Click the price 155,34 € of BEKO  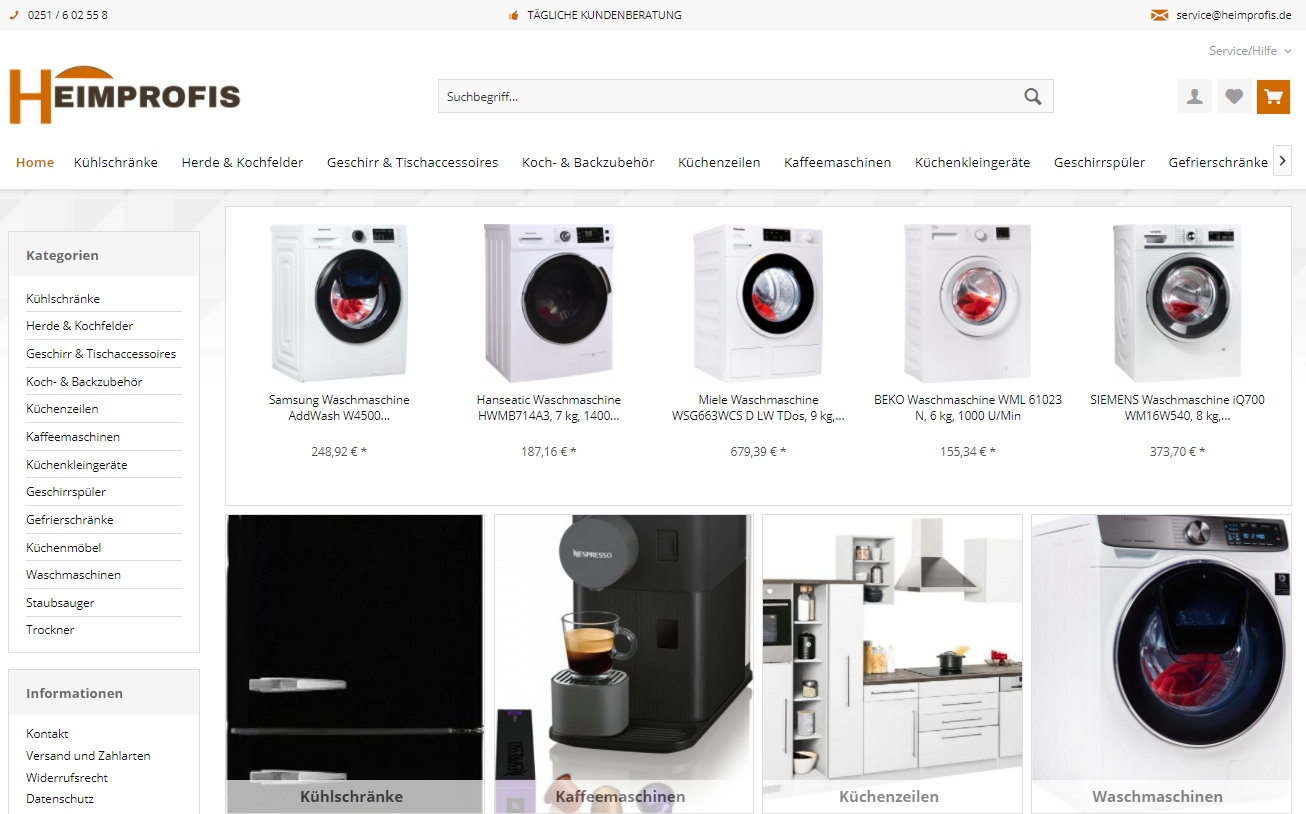968,452
